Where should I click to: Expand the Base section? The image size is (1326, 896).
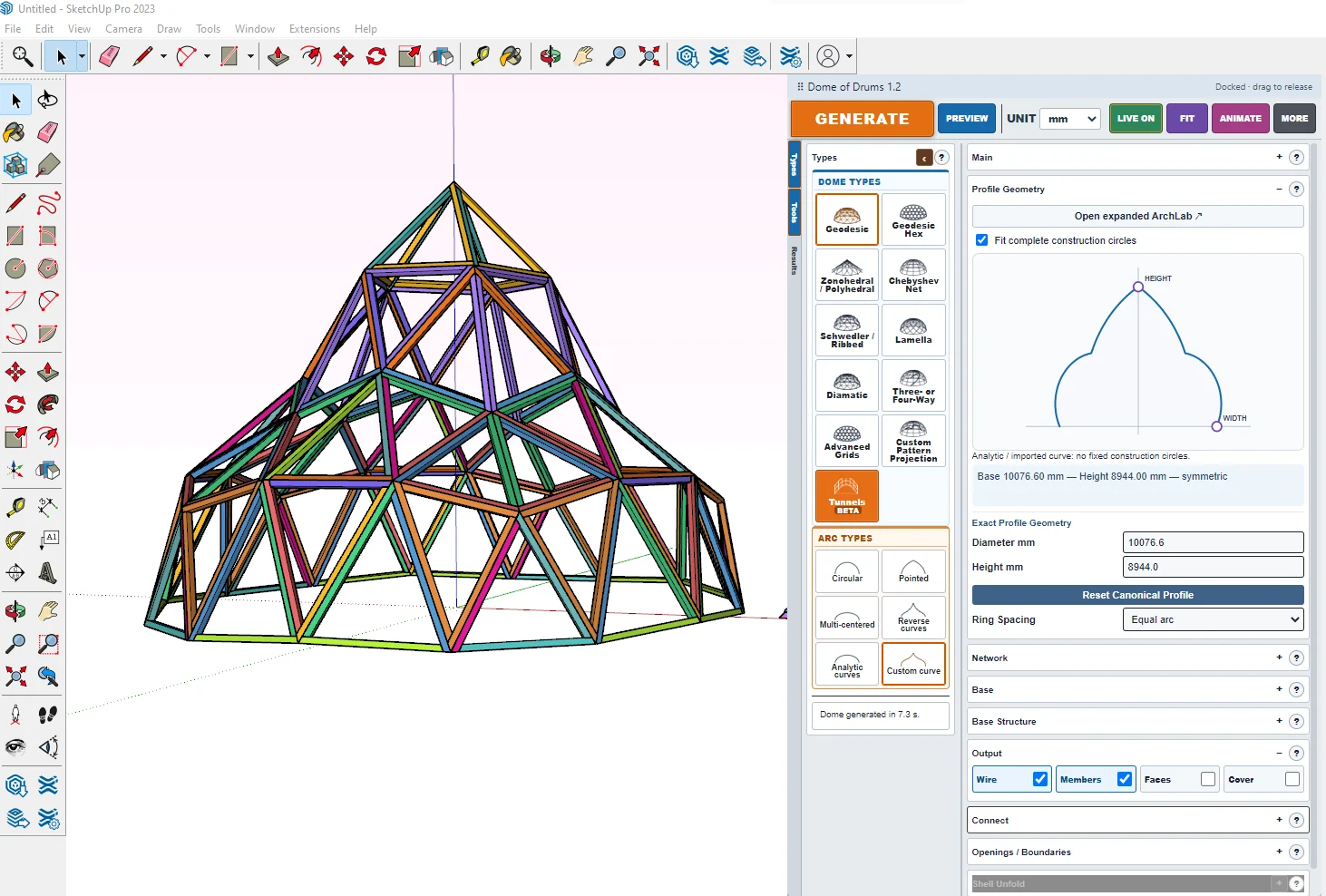tap(1279, 689)
